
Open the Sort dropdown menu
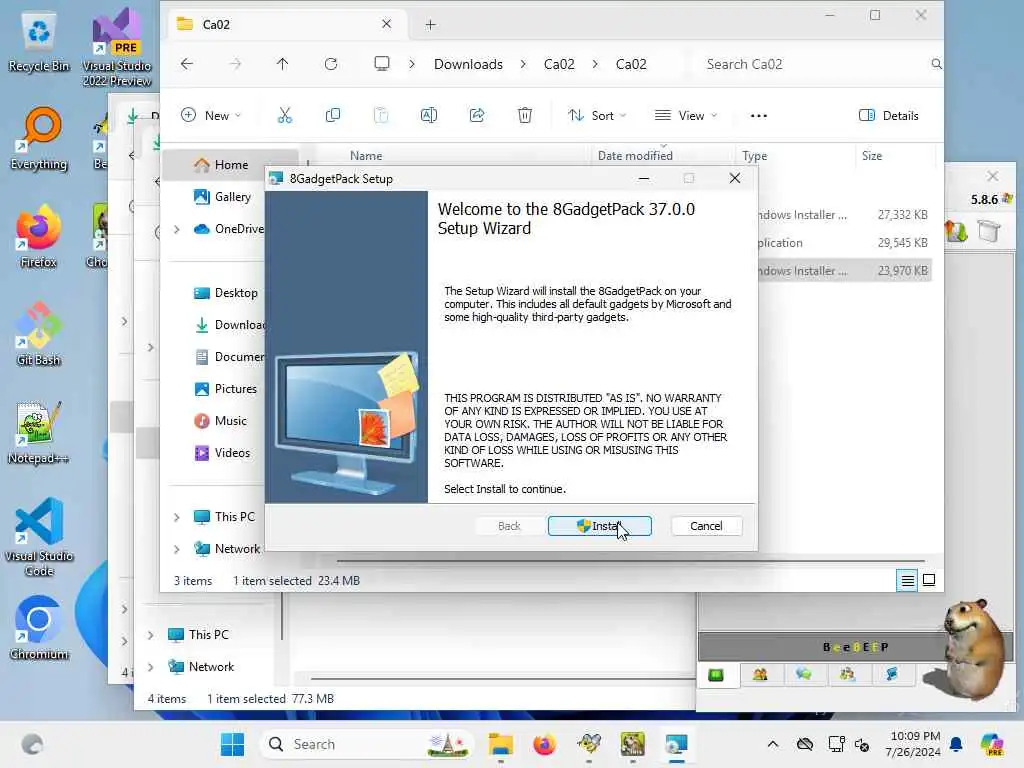coord(597,116)
